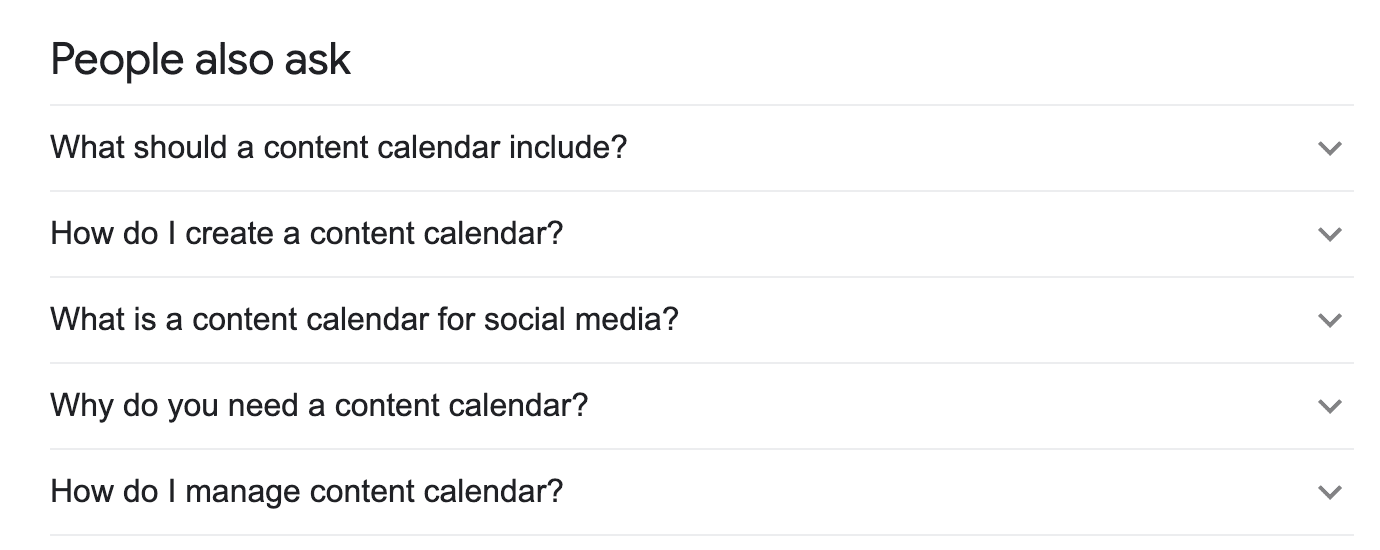The image size is (1380, 550).
Task: Click the 'People also ask' heading
Action: point(200,60)
